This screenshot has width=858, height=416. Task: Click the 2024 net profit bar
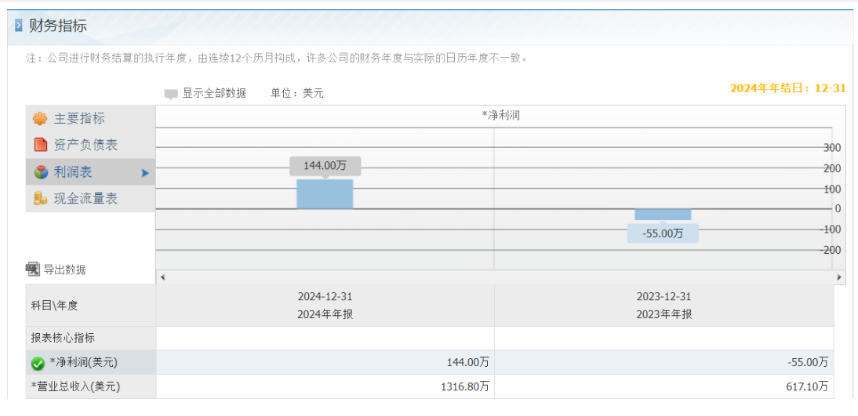325,194
